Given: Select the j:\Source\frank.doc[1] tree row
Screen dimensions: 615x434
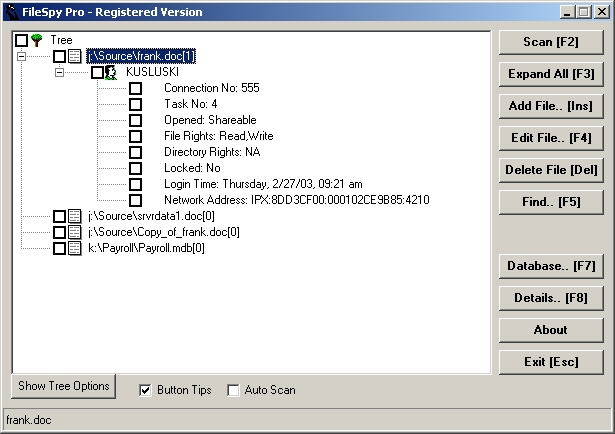Looking at the screenshot, I should coord(141,56).
